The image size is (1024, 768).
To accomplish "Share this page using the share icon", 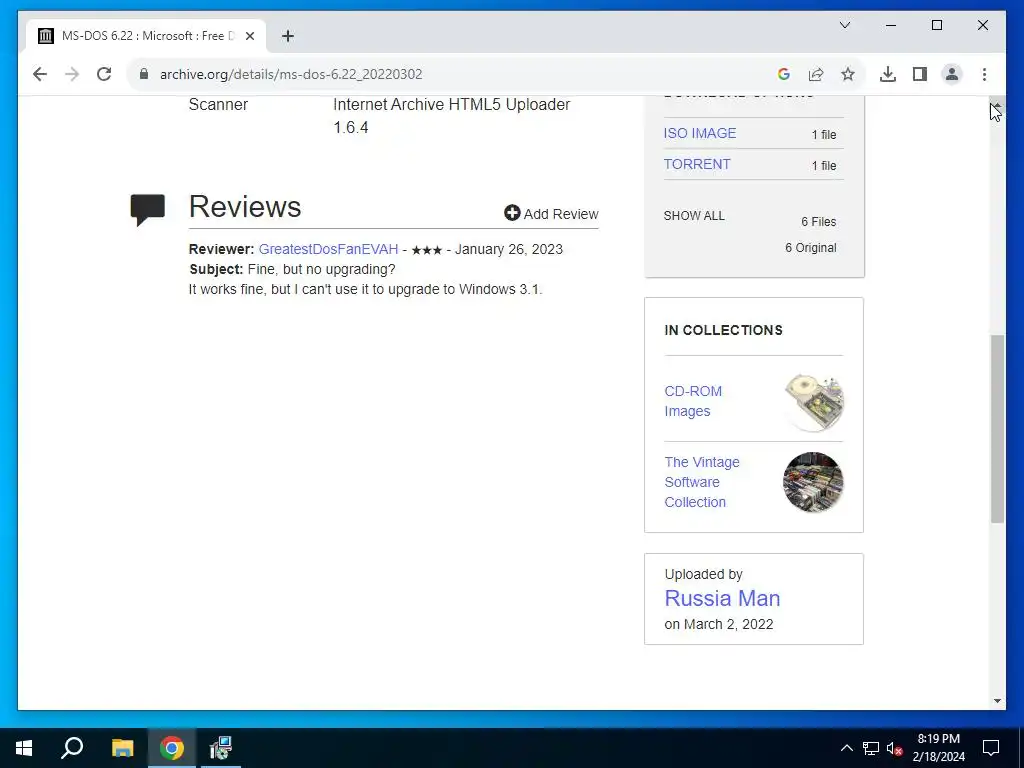I will click(816, 74).
